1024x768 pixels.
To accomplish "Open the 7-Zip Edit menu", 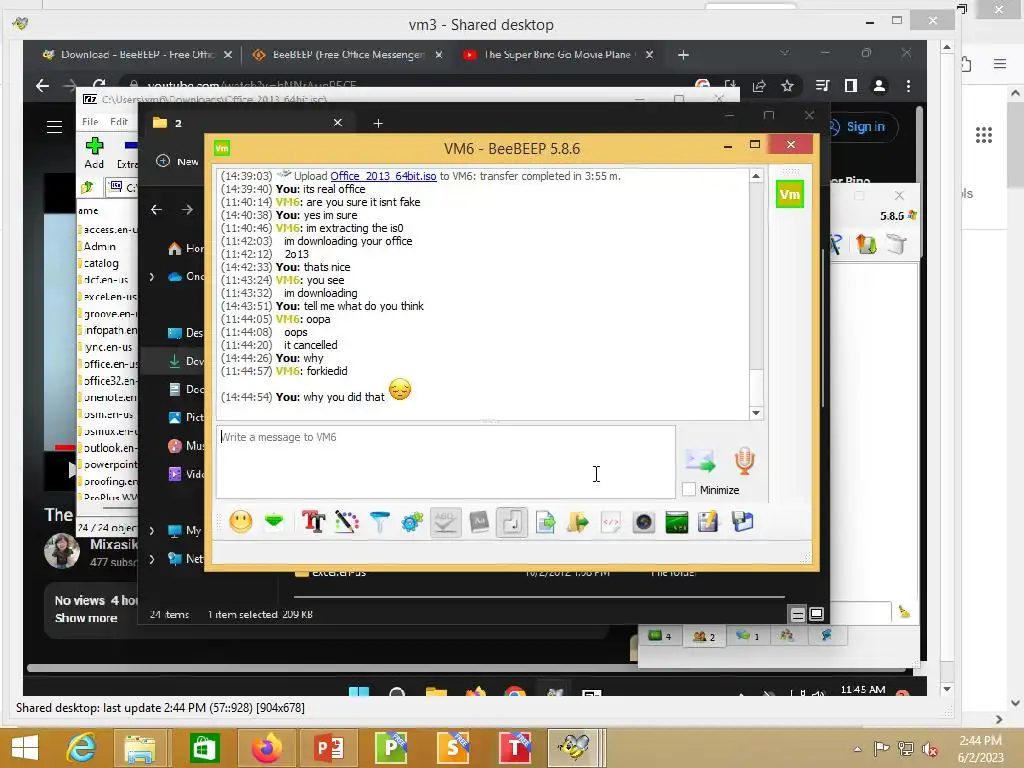I will click(120, 121).
